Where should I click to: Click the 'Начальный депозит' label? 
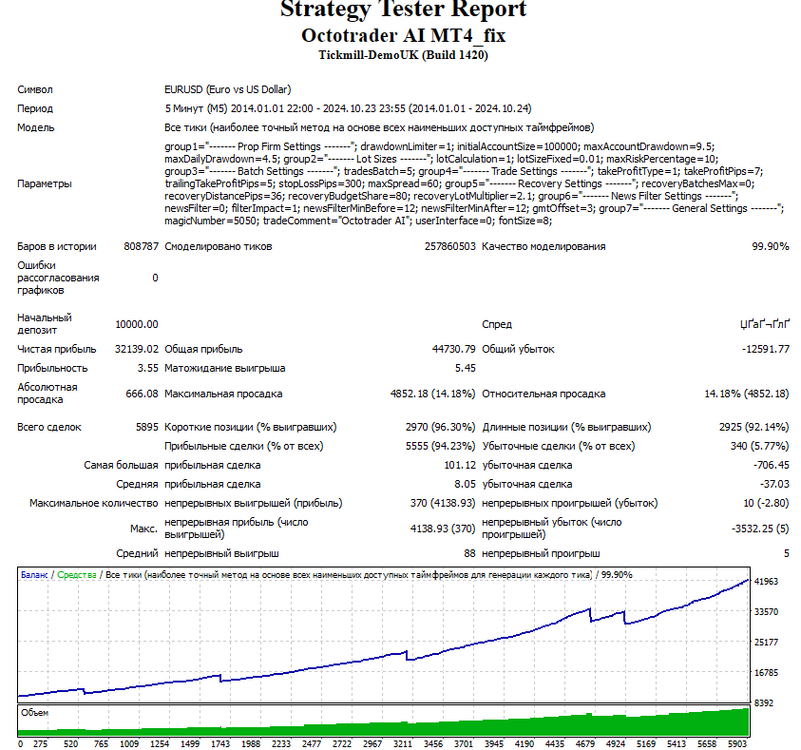tap(44, 324)
